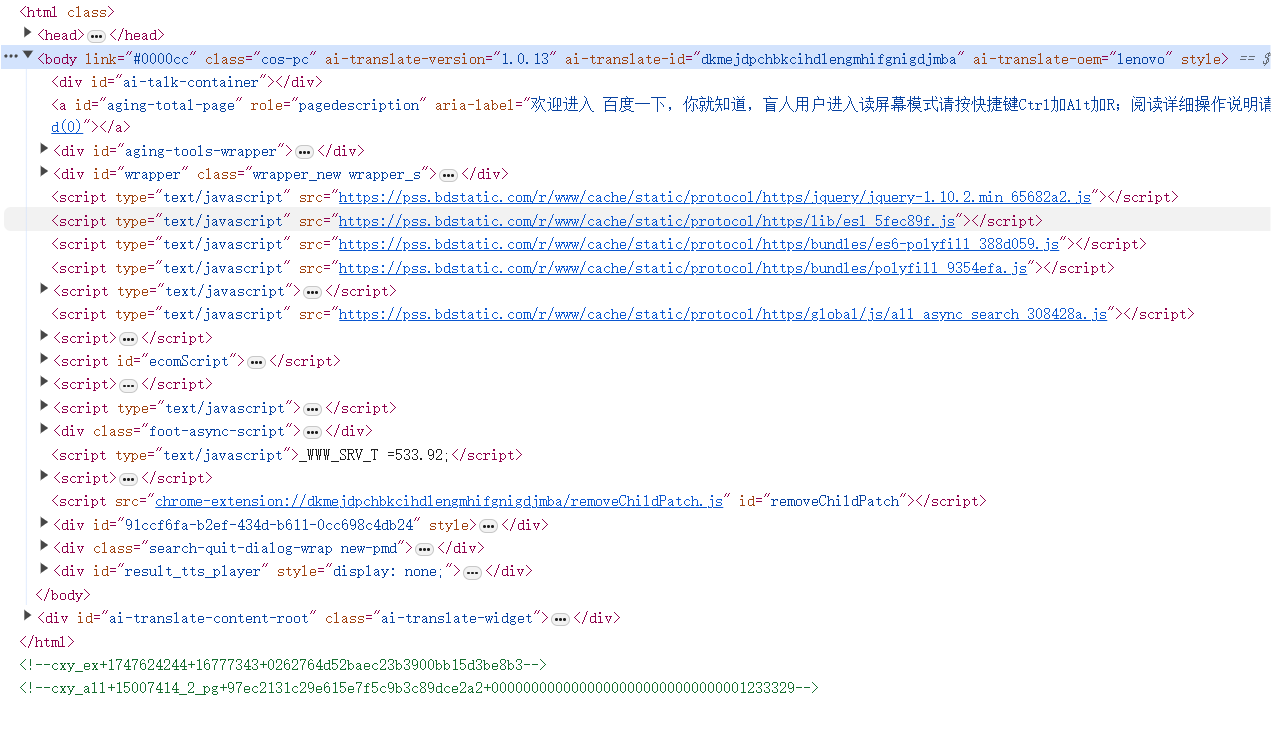Click the "1.0.13" ai-translate-version value
The width and height of the screenshot is (1271, 731).
[x=523, y=59]
